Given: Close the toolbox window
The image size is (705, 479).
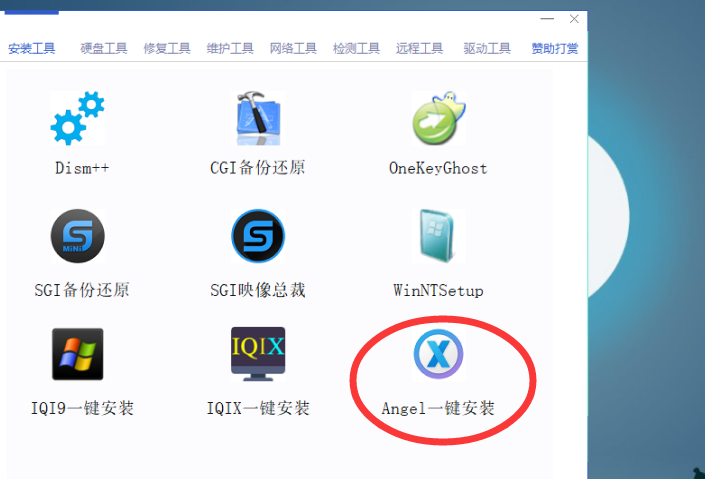Looking at the screenshot, I should [x=574, y=19].
